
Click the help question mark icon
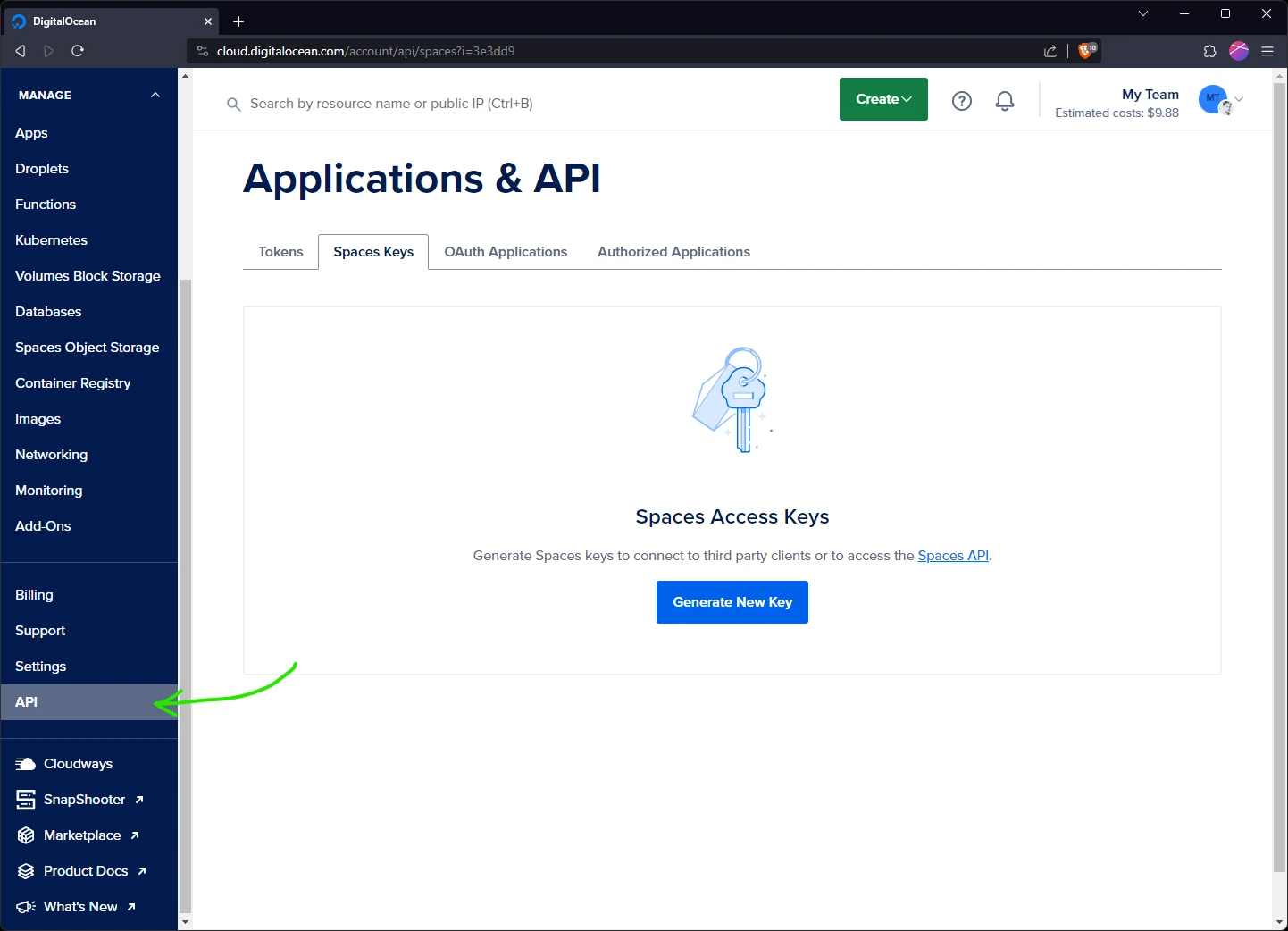(x=962, y=101)
